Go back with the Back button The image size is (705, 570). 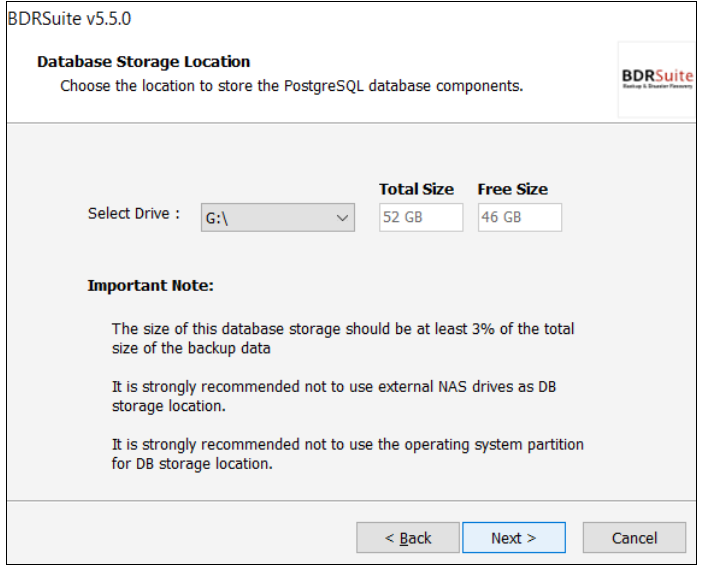pyautogui.click(x=408, y=538)
